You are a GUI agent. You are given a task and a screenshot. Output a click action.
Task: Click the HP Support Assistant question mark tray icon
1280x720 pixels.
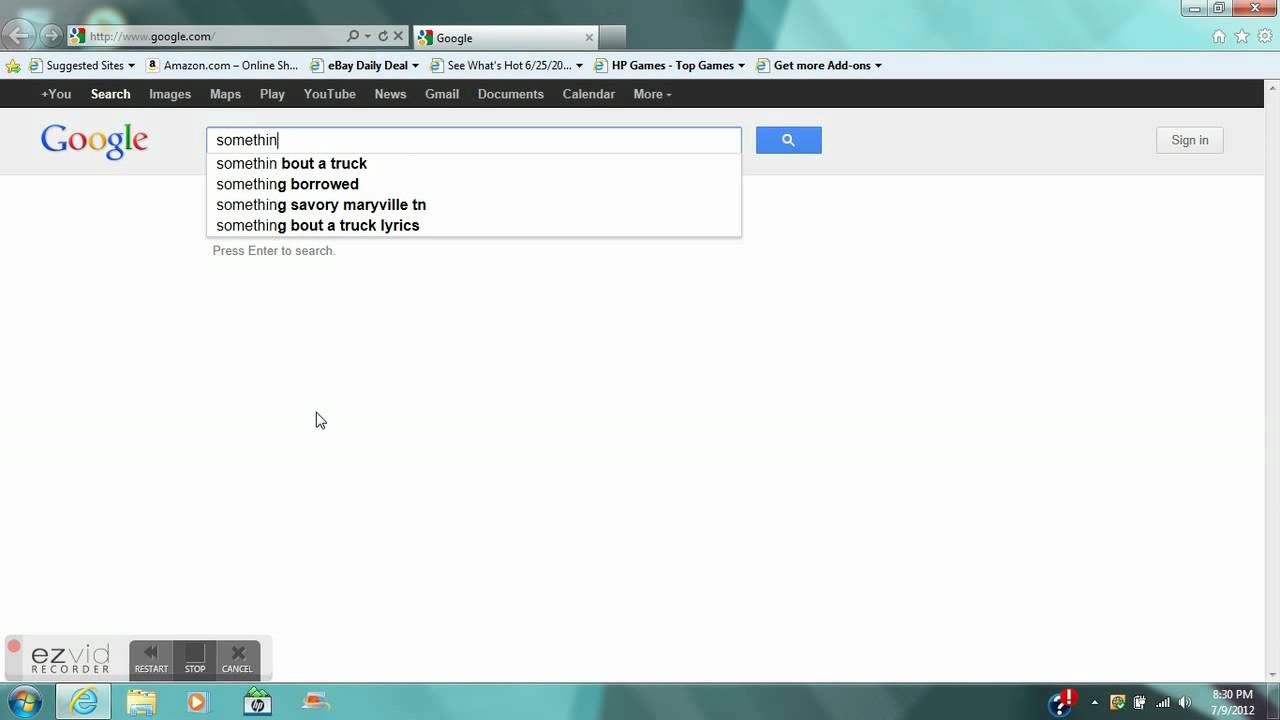click(1061, 702)
